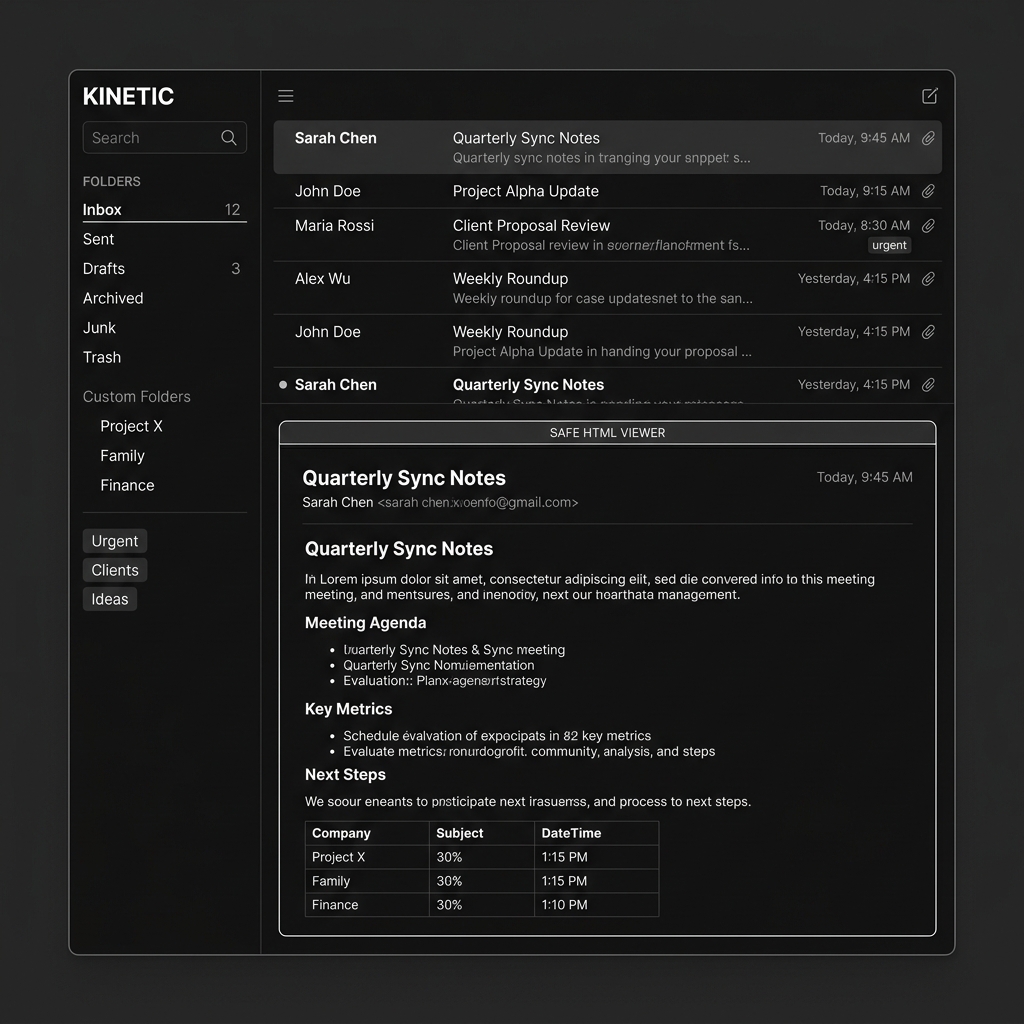Click the Today, 9:15 AM timestamp
1024x1024 pixels.
pyautogui.click(x=865, y=191)
